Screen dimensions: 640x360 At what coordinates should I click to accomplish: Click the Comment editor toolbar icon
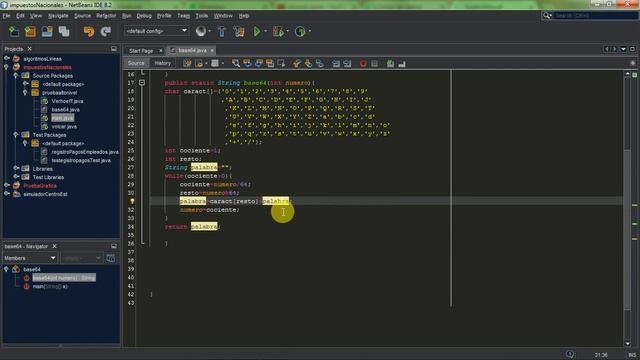point(390,63)
